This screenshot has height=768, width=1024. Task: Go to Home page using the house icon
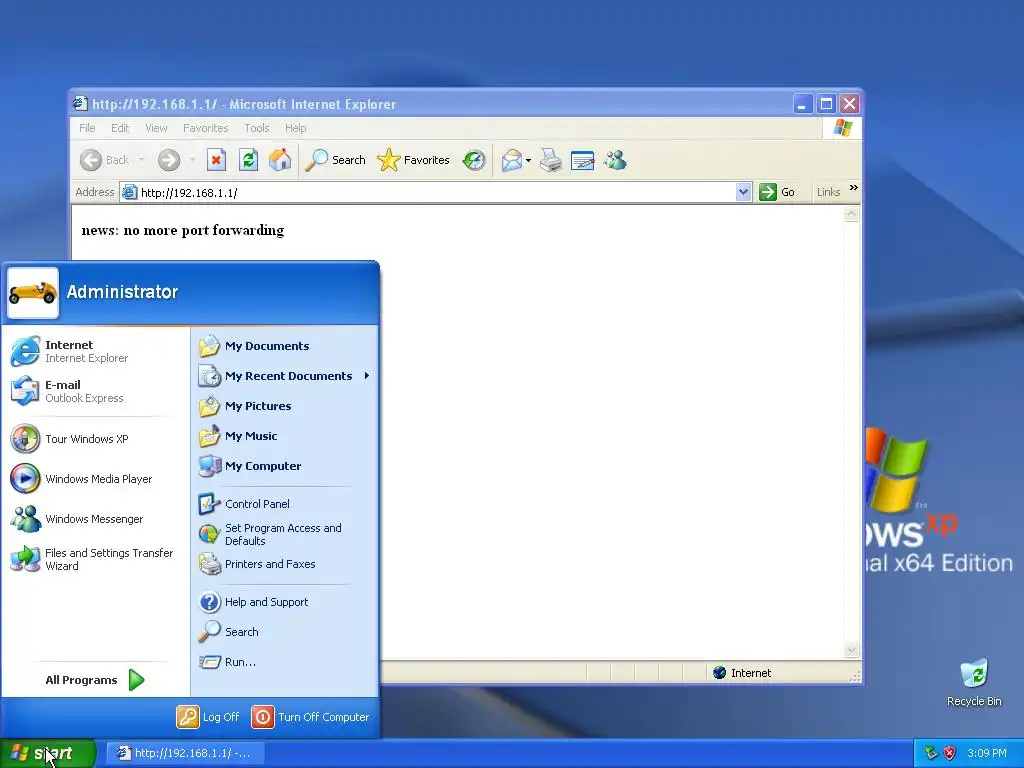point(280,160)
